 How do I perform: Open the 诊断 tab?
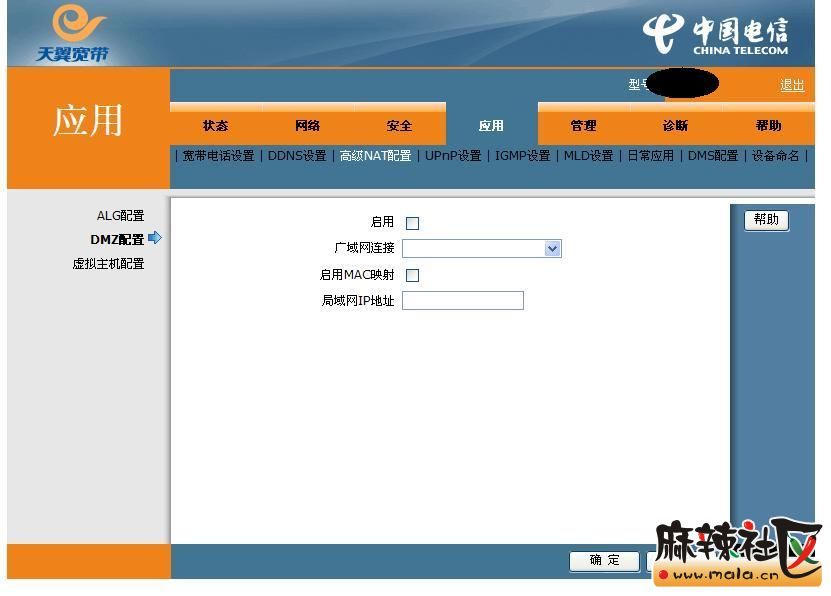[x=675, y=126]
